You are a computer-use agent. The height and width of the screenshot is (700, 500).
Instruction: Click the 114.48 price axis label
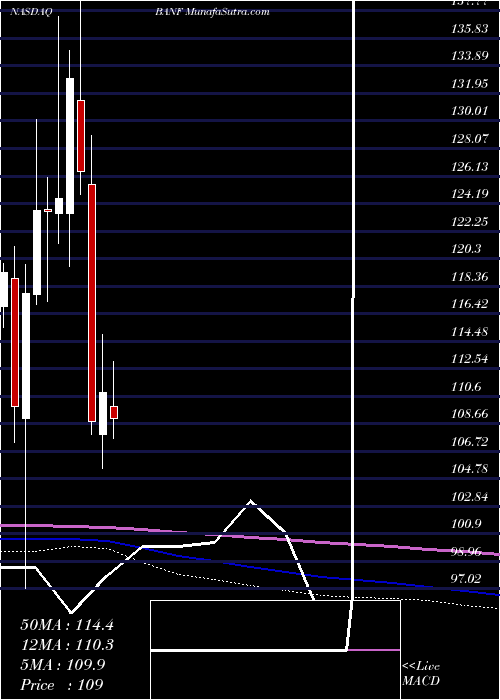[469, 331]
